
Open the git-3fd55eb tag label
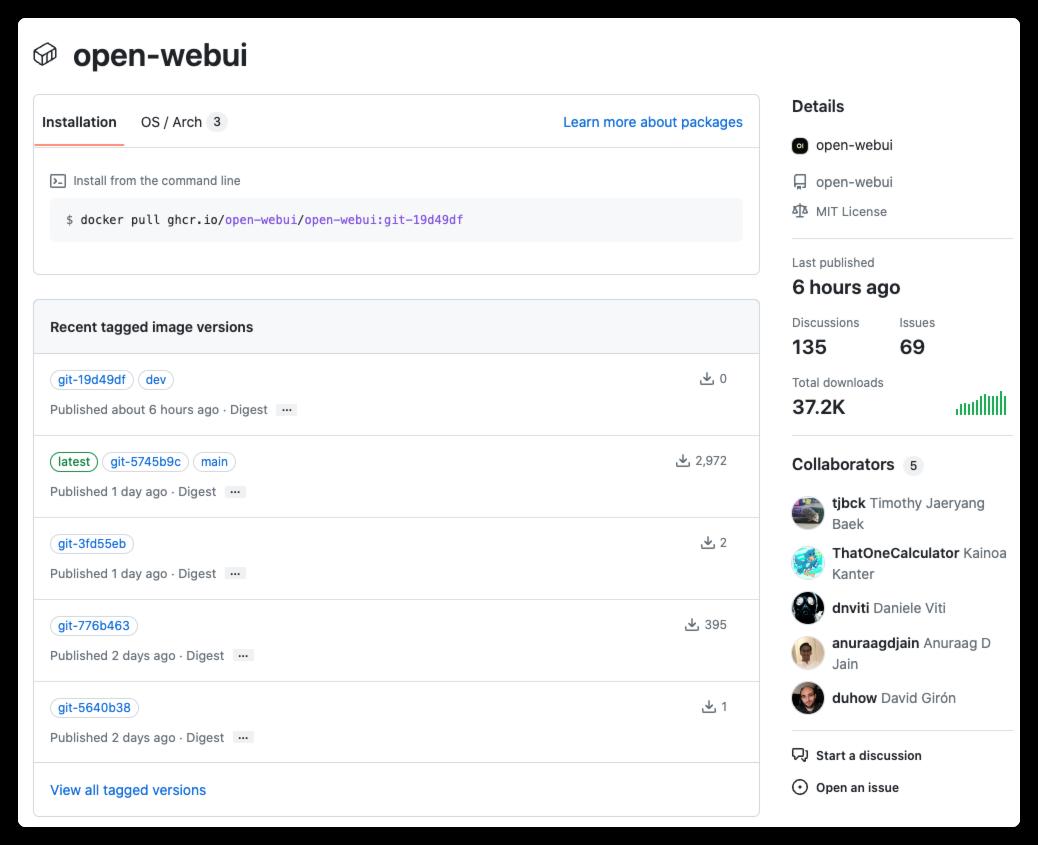92,544
